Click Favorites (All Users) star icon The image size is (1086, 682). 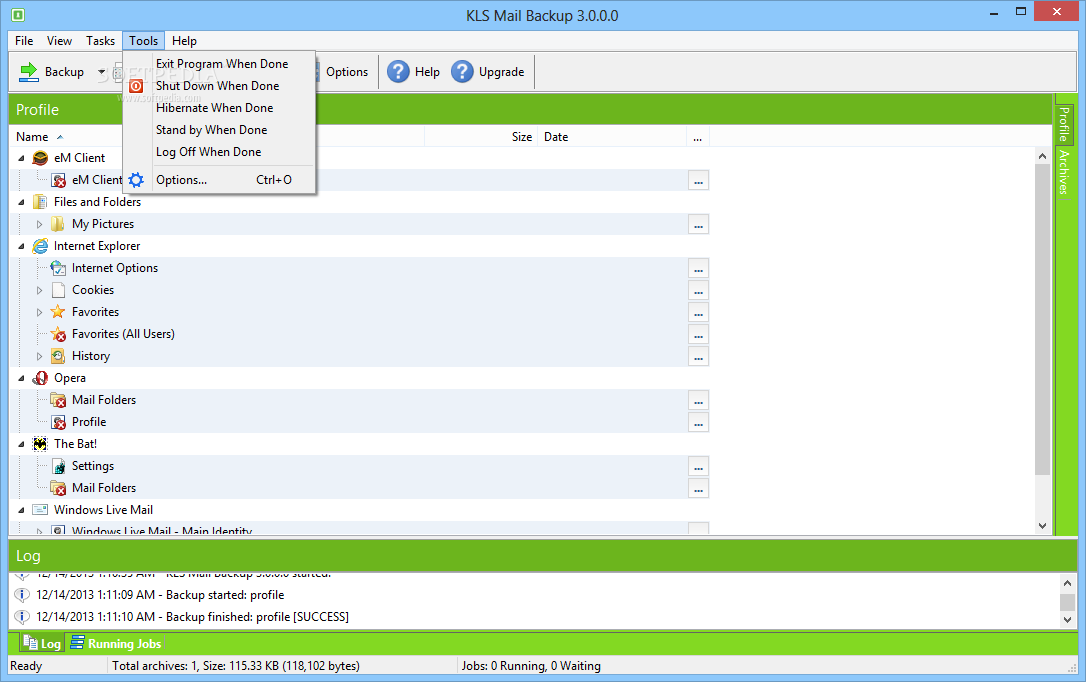59,334
